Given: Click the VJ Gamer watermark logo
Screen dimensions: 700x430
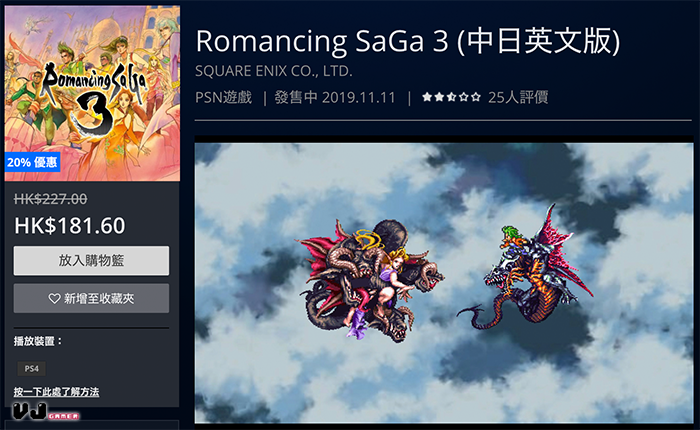Looking at the screenshot, I should (x=46, y=411).
